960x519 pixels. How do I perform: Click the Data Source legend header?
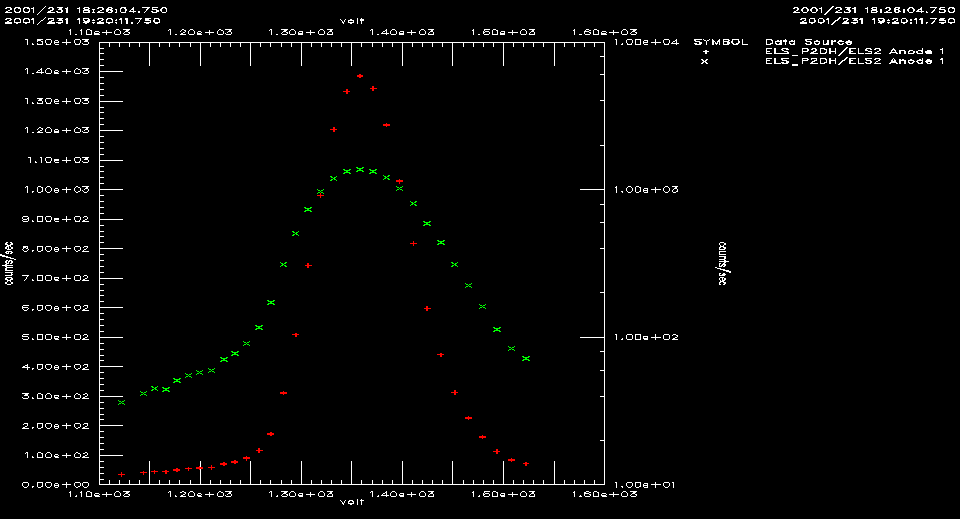click(808, 42)
